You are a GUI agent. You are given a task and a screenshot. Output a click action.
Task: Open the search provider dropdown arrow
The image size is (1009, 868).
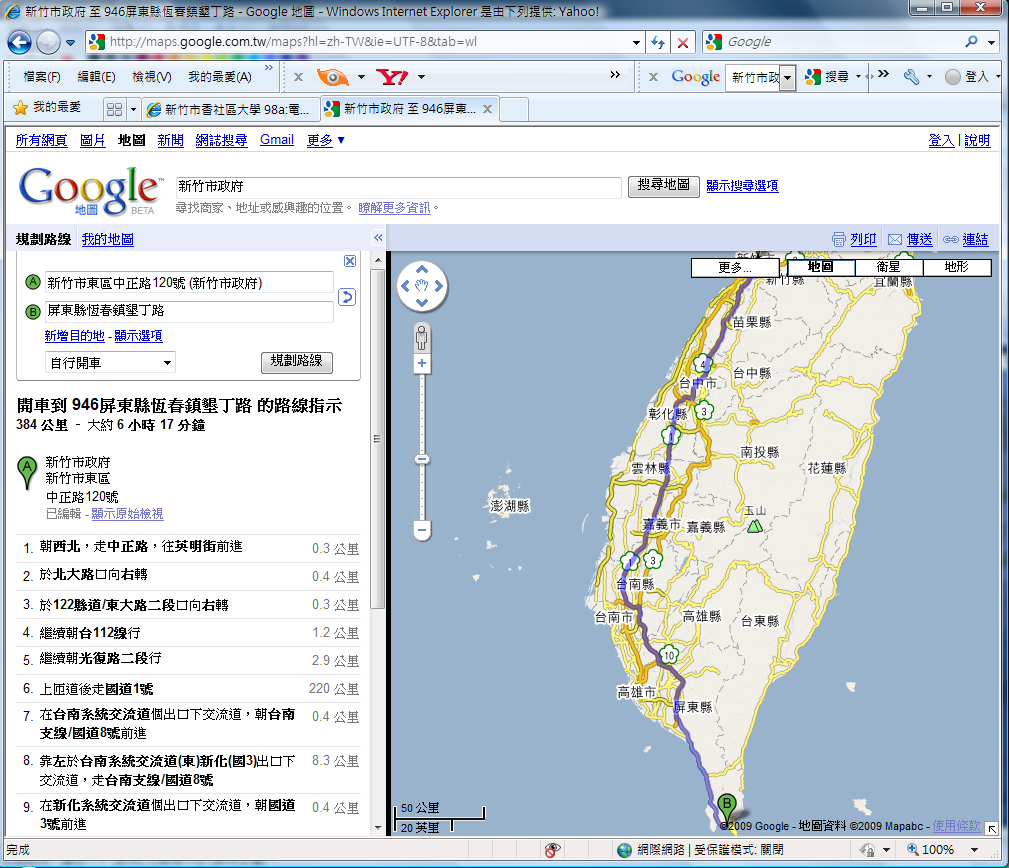[x=992, y=42]
